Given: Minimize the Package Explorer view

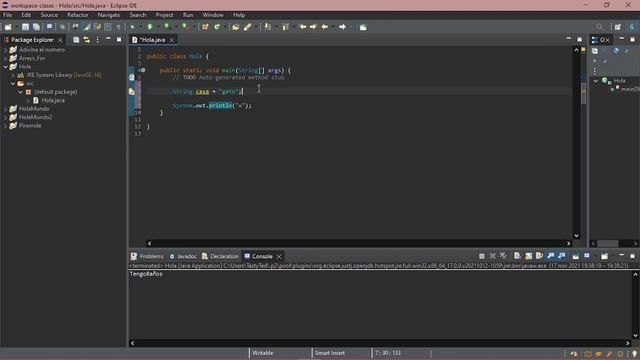Looking at the screenshot, I should (x=108, y=39).
